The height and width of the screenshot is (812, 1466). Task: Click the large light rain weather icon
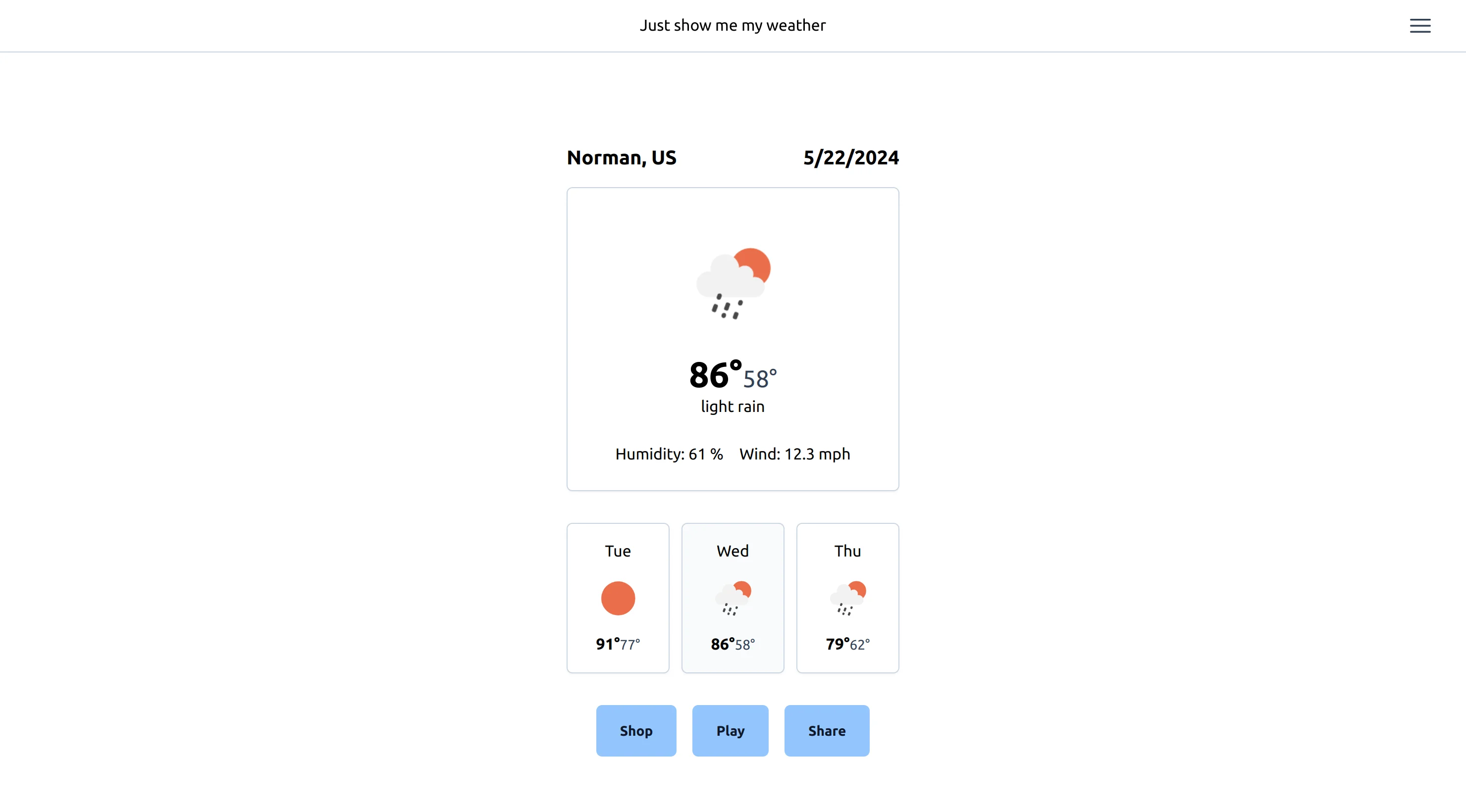pos(733,283)
